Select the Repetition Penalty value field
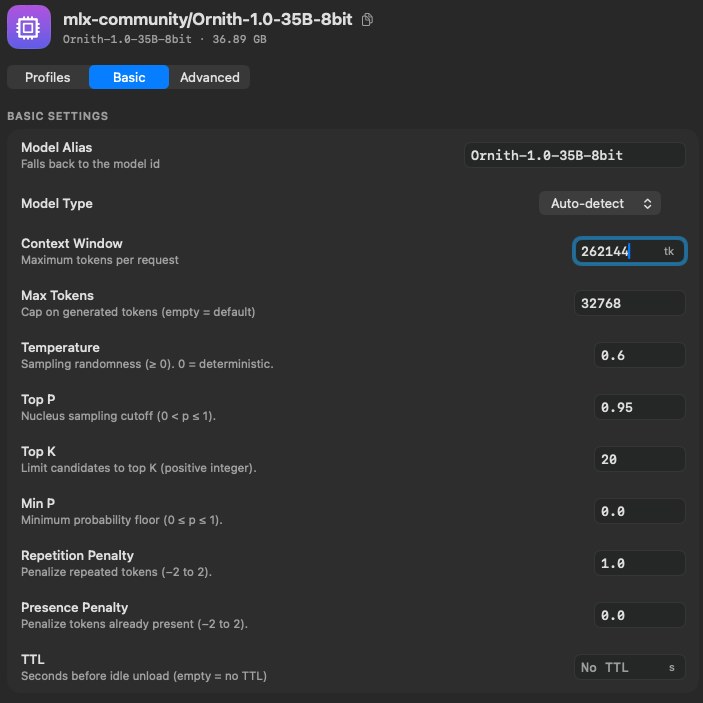 coord(639,564)
